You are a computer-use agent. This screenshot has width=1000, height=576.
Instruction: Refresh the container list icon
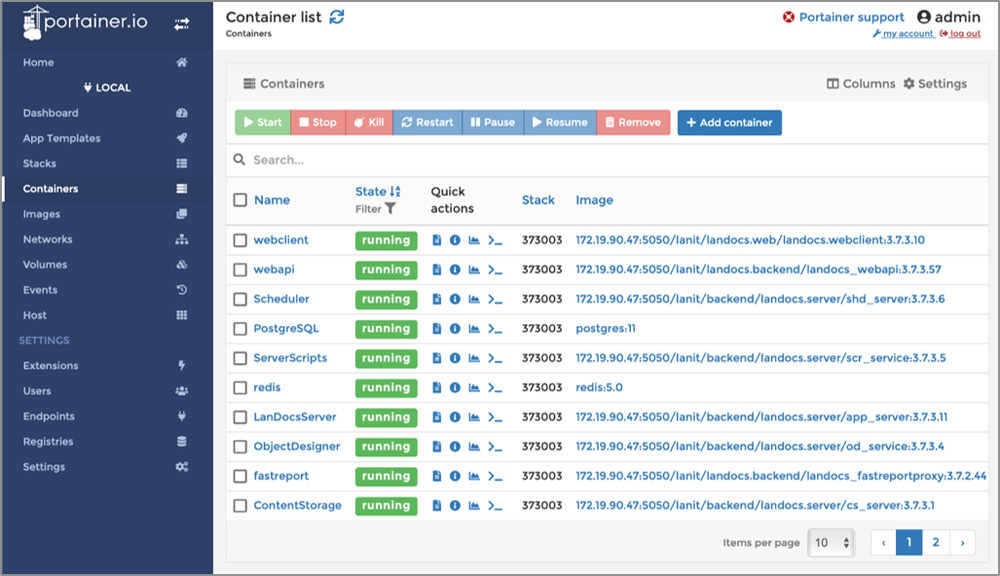coord(337,17)
